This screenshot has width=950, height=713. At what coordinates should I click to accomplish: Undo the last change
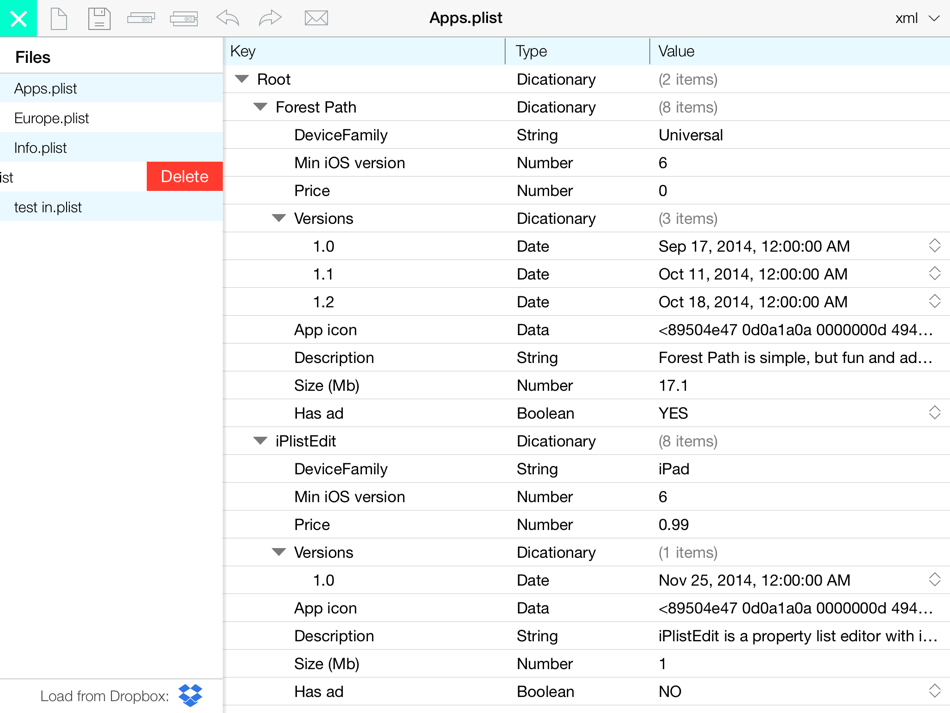(228, 18)
